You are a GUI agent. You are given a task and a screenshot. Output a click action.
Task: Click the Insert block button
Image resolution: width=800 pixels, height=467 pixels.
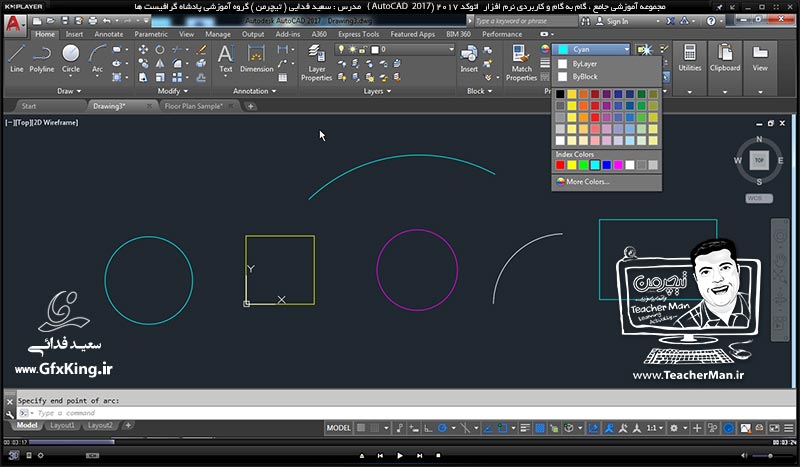coord(469,59)
